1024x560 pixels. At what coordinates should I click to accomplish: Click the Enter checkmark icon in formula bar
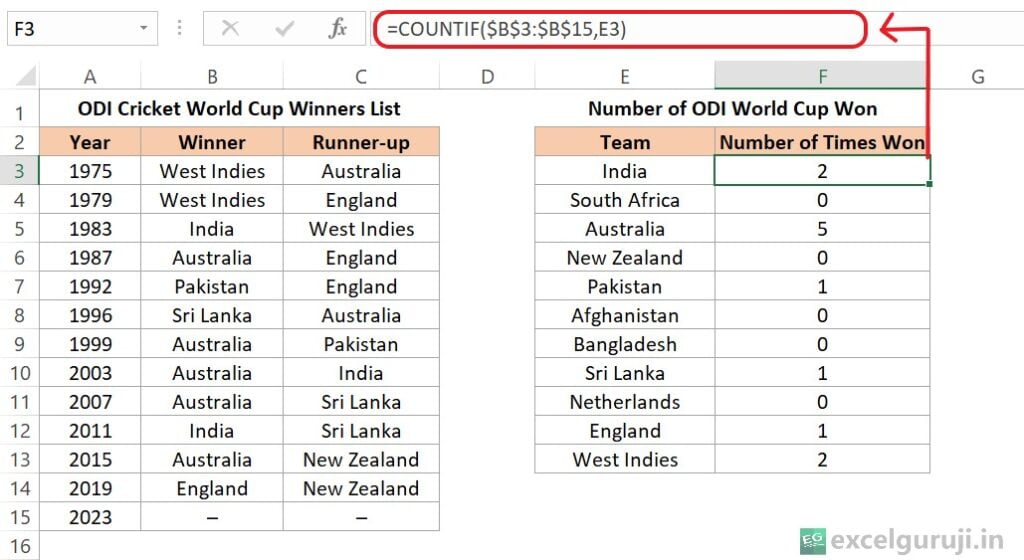pyautogui.click(x=284, y=29)
